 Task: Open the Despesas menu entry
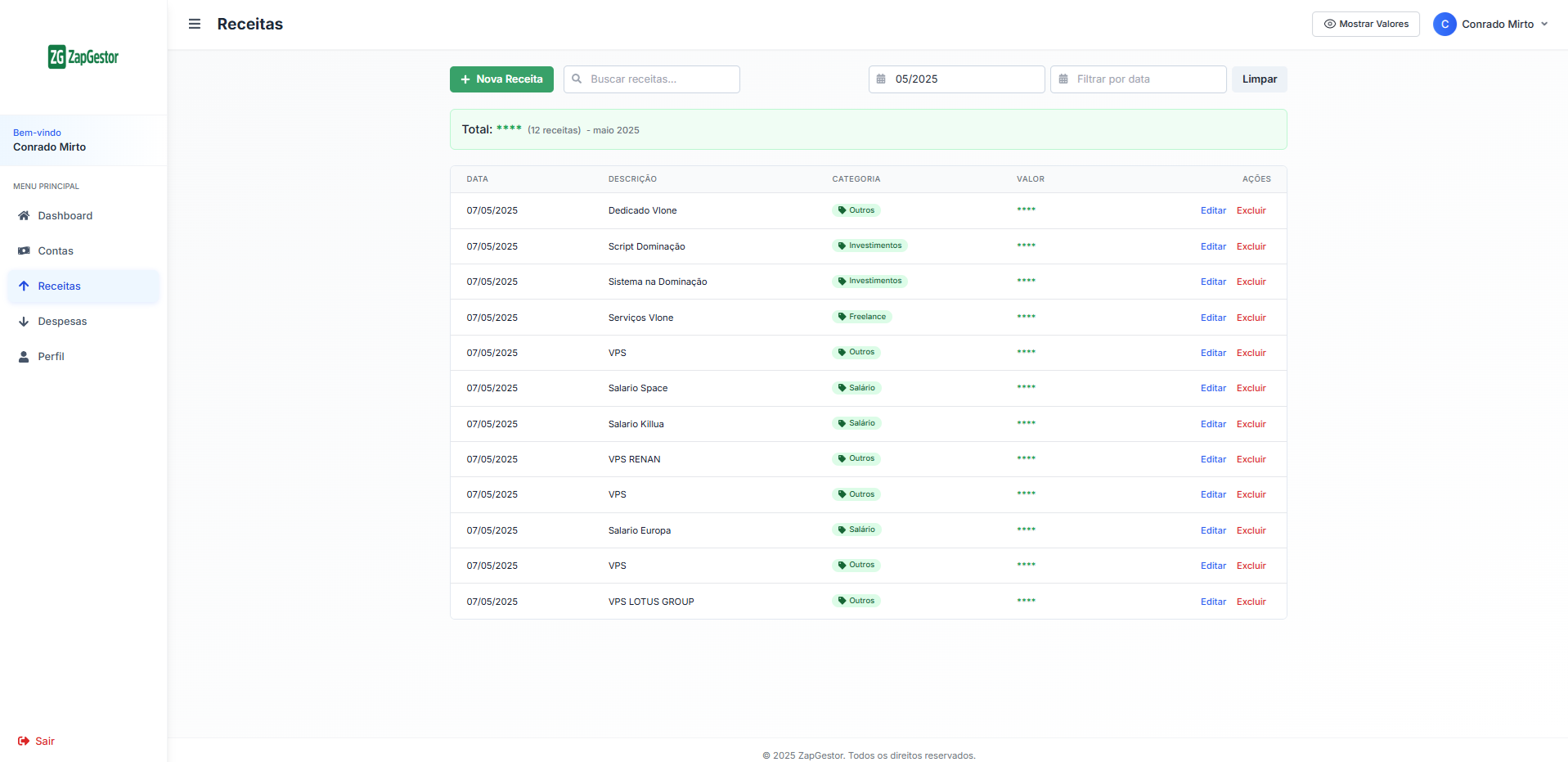(62, 321)
